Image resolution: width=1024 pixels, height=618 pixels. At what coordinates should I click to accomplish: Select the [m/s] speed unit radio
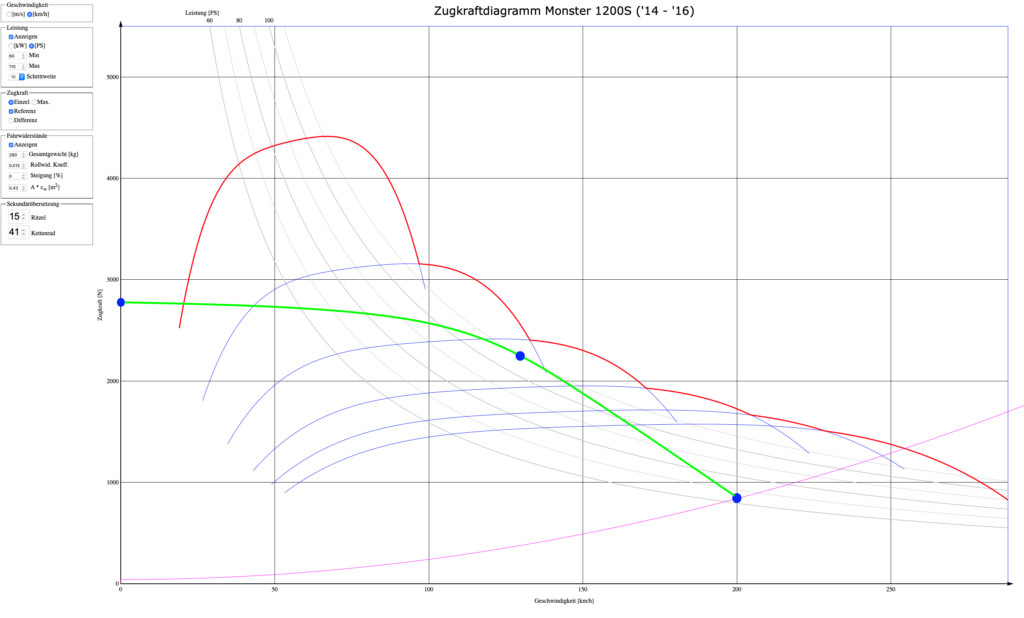point(10,15)
